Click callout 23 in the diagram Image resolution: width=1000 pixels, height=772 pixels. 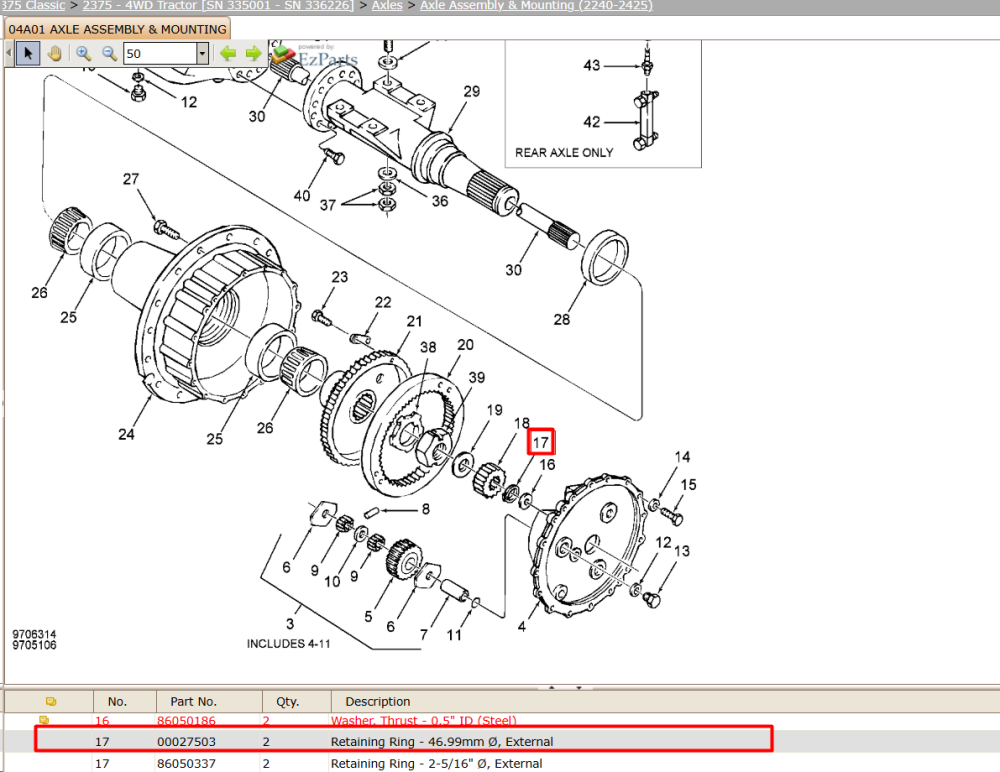tap(339, 277)
